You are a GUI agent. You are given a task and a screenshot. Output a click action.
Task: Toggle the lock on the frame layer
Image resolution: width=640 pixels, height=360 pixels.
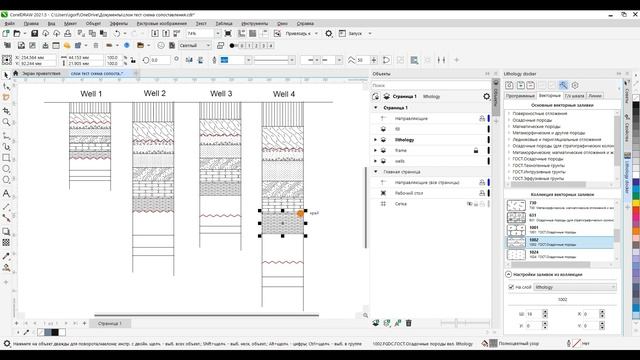(476, 150)
